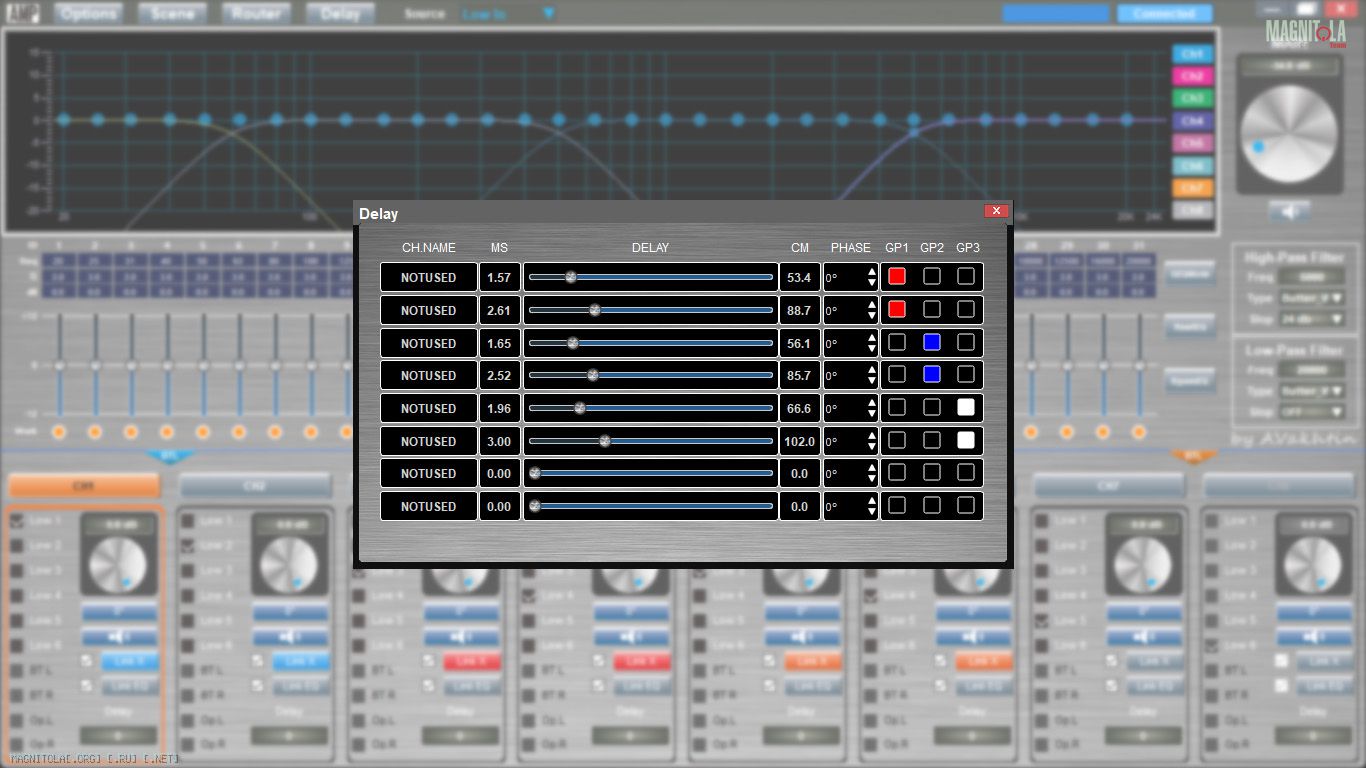Click the CM value 88.7
1366x768 pixels.
(x=799, y=310)
